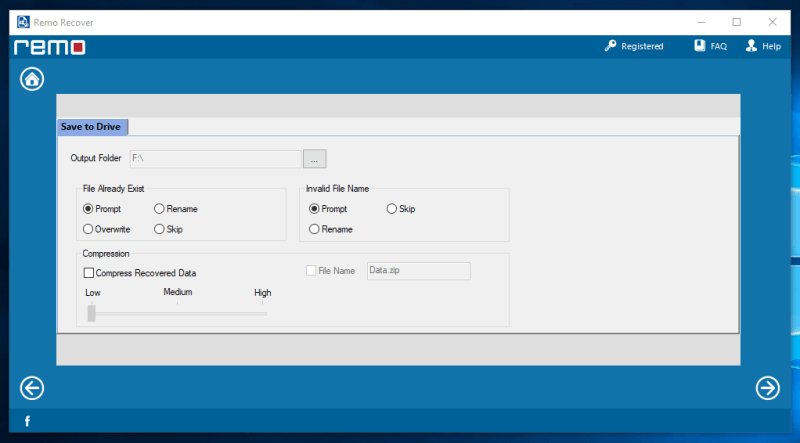Click the Output Folder path field
800x443 pixels.
tap(215, 158)
